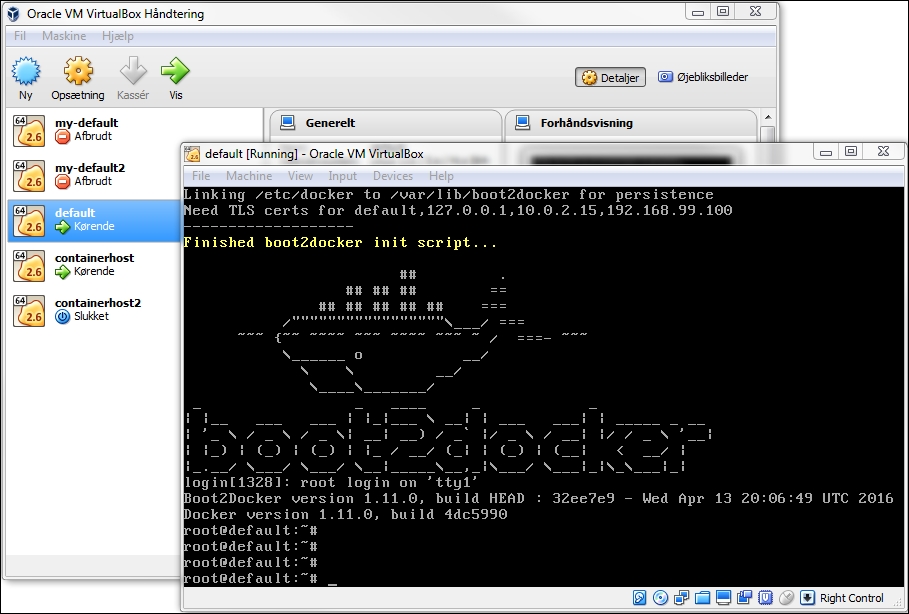The width and height of the screenshot is (909, 614).
Task: Click the network status icon in the statusbar
Action: pyautogui.click(x=681, y=597)
